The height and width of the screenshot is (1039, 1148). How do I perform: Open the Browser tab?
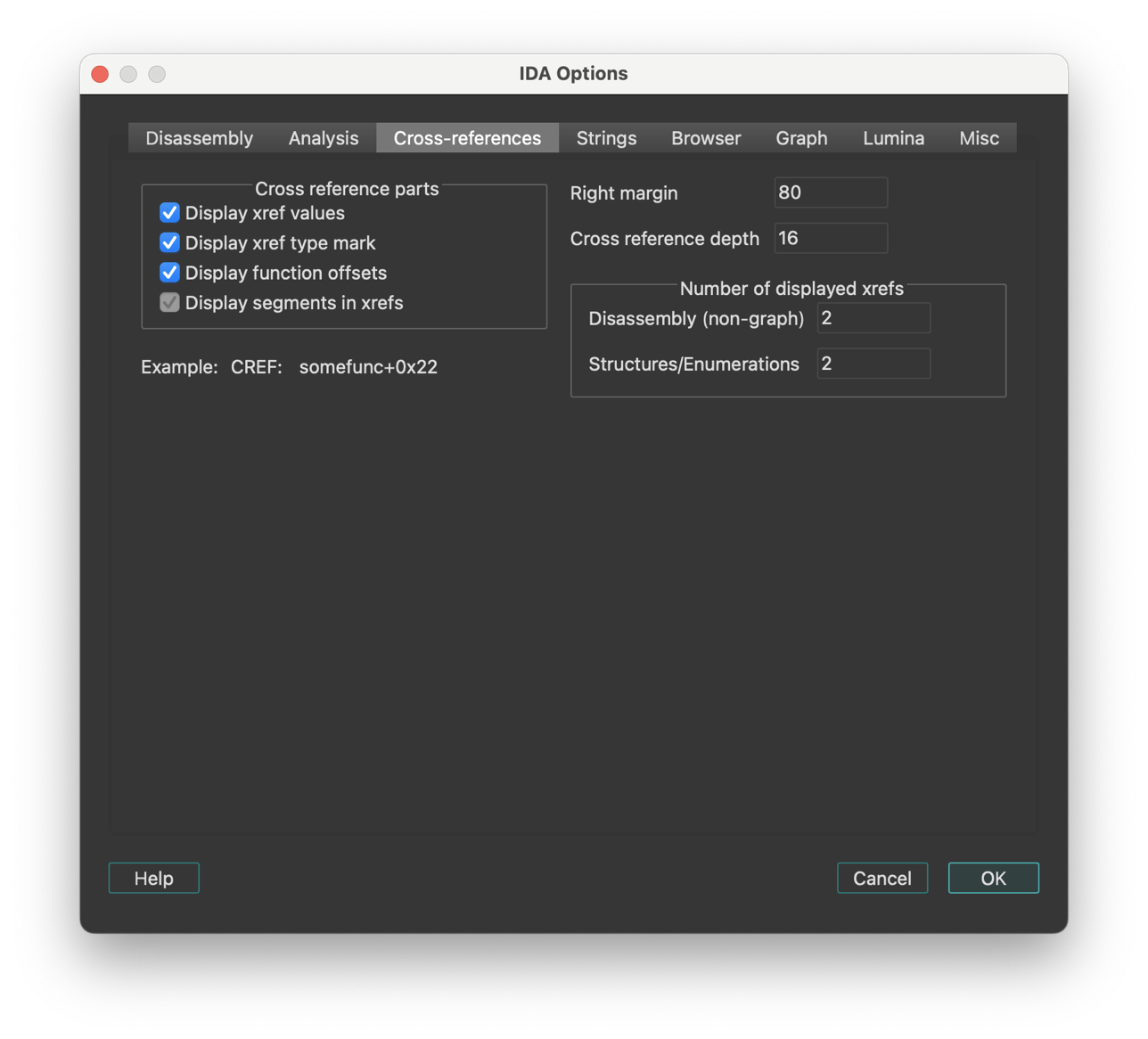tap(705, 138)
